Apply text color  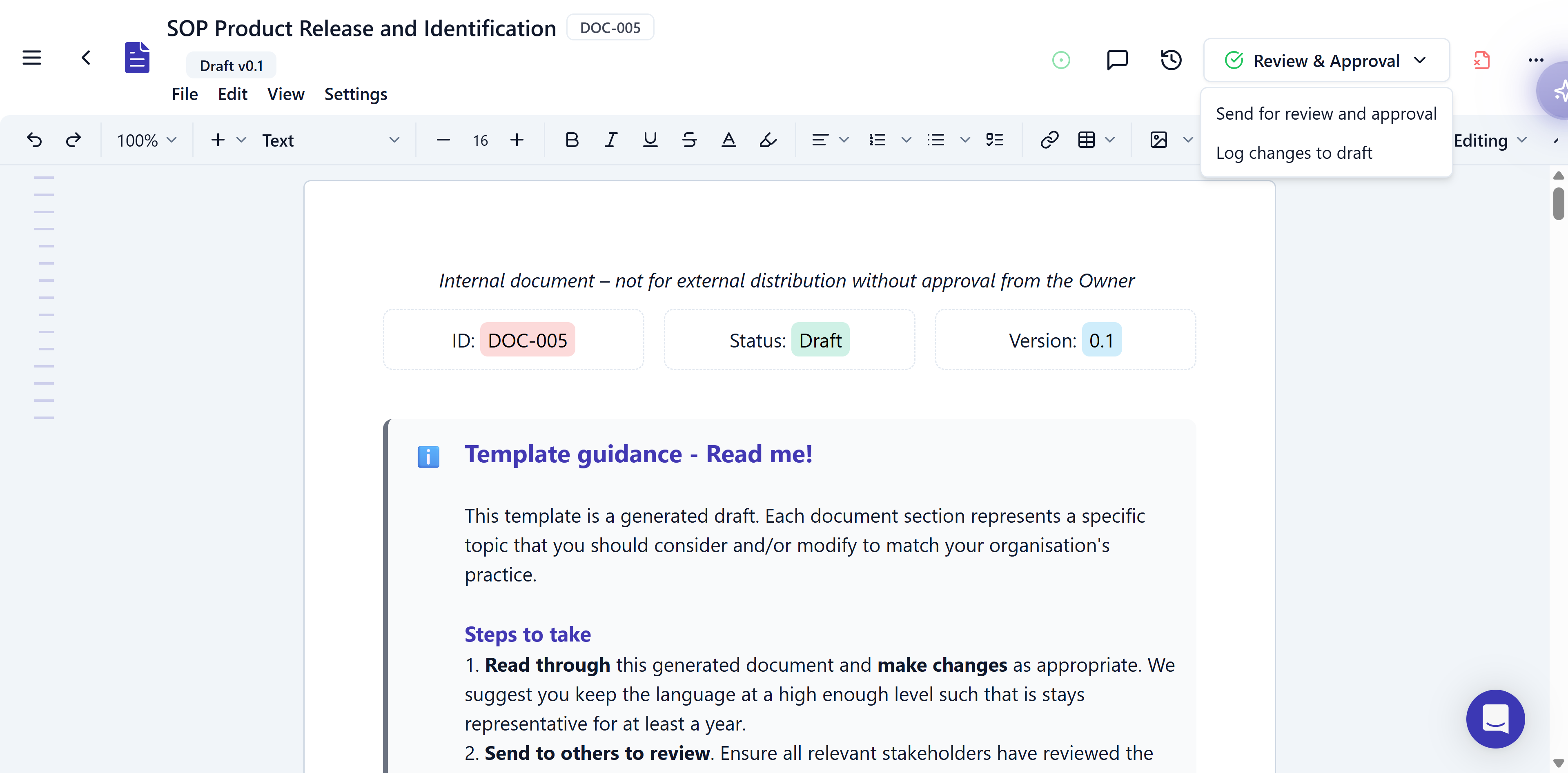pos(728,140)
